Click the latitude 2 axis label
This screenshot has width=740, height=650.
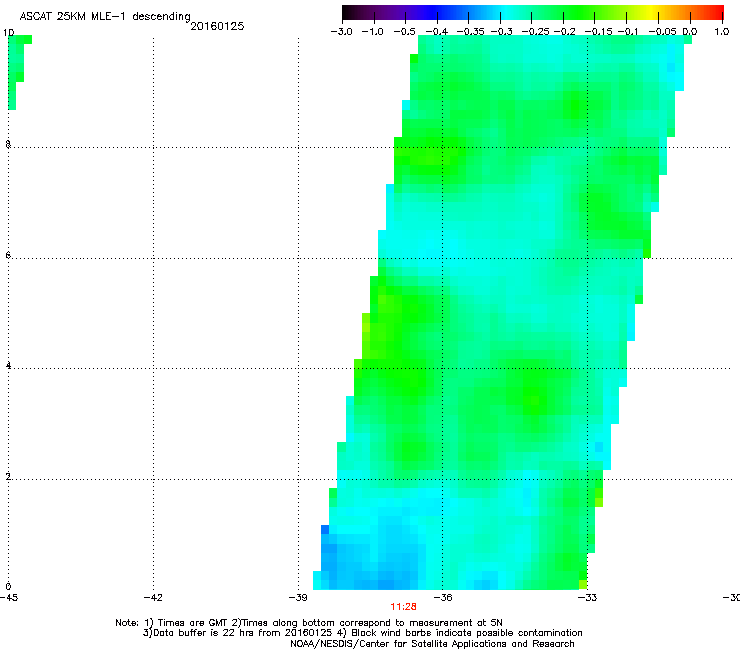(8, 477)
